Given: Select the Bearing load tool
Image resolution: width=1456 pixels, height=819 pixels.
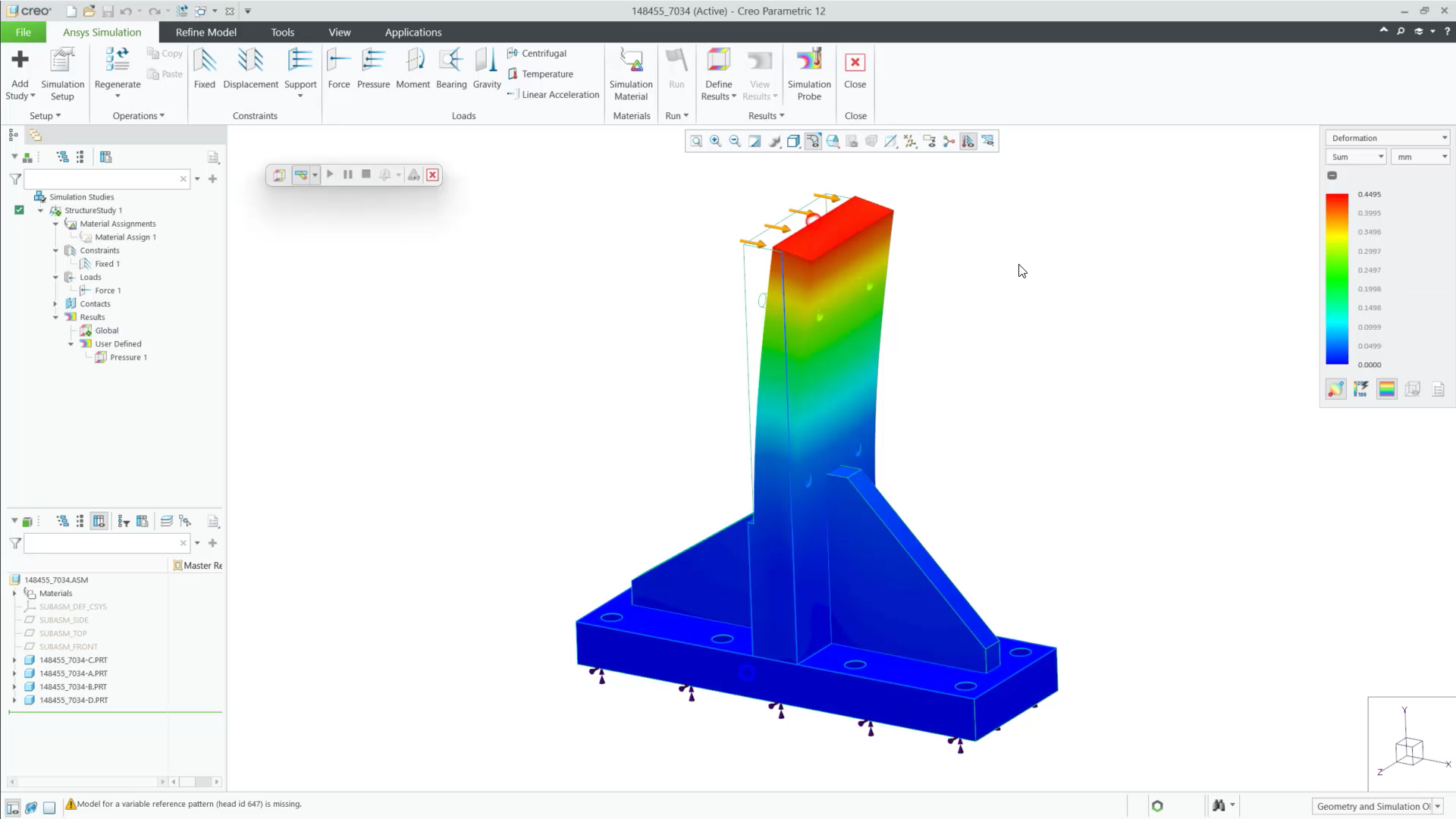Looking at the screenshot, I should (451, 68).
